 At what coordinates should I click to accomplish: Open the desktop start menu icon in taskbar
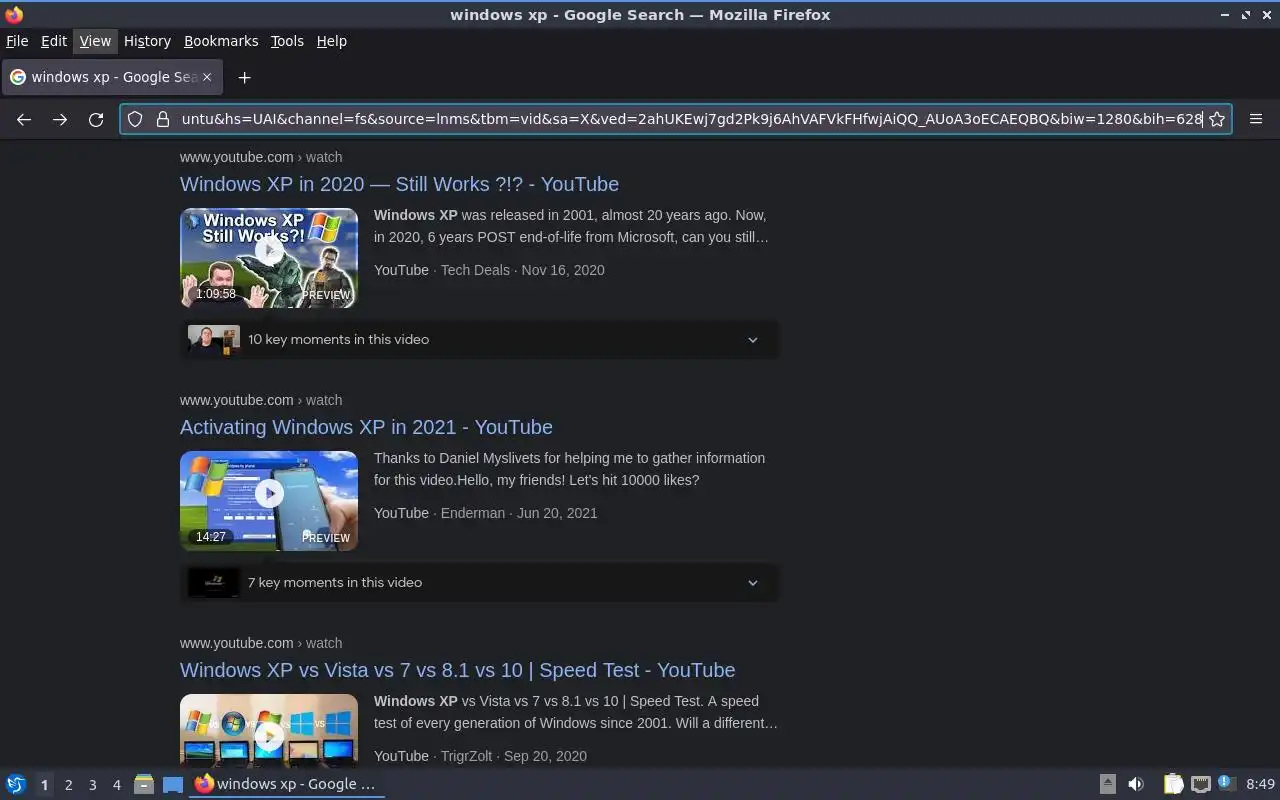pos(16,785)
